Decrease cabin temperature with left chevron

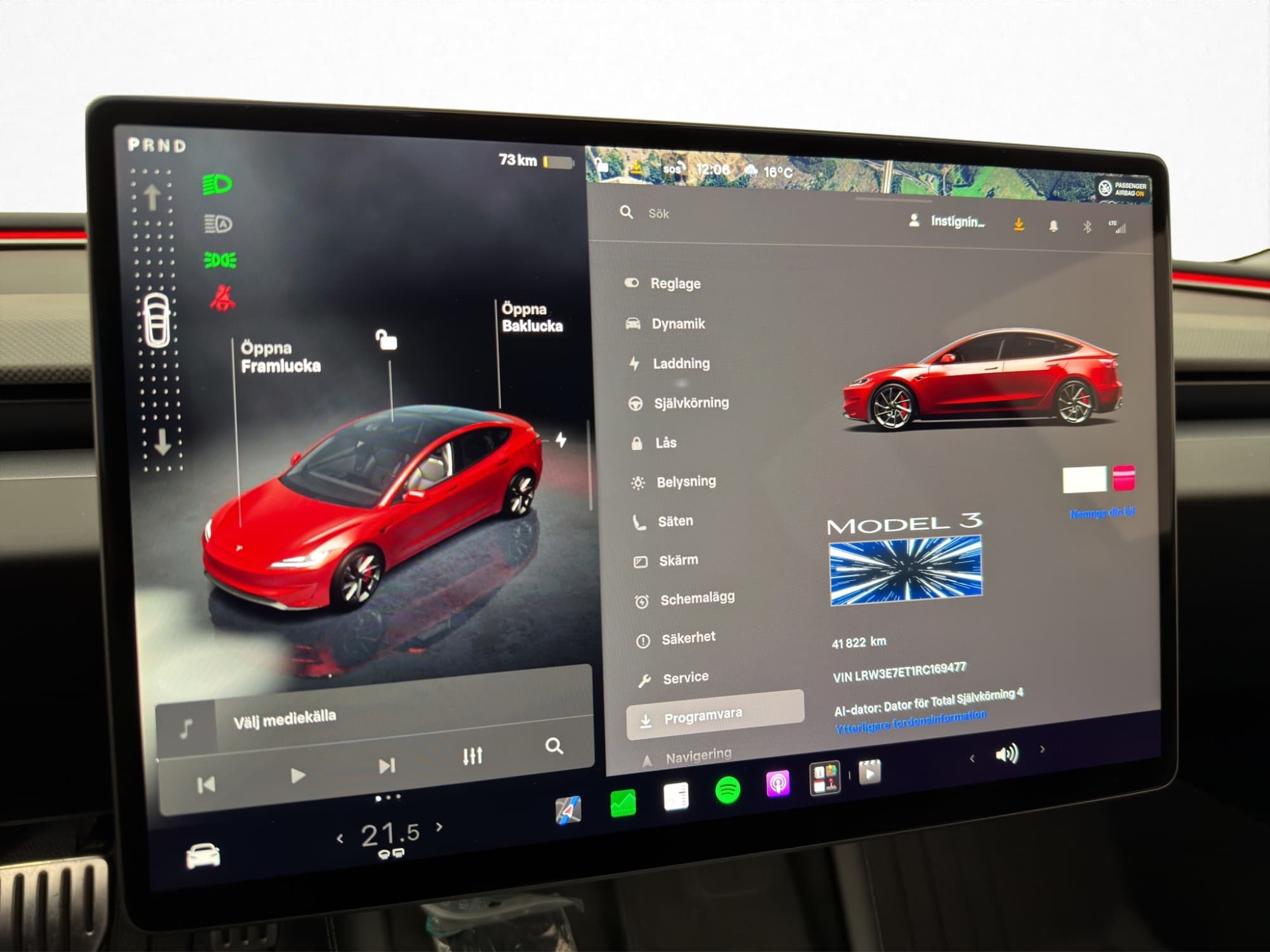click(x=340, y=839)
